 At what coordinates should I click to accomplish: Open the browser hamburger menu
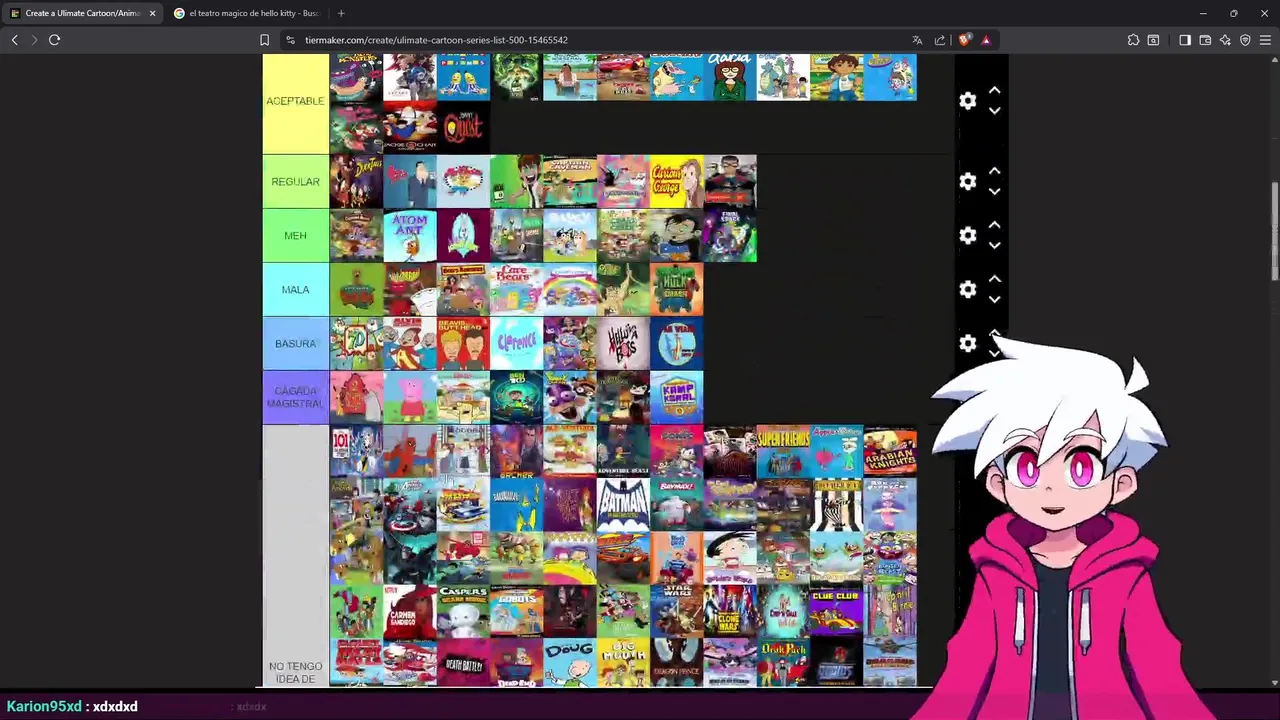1265,40
